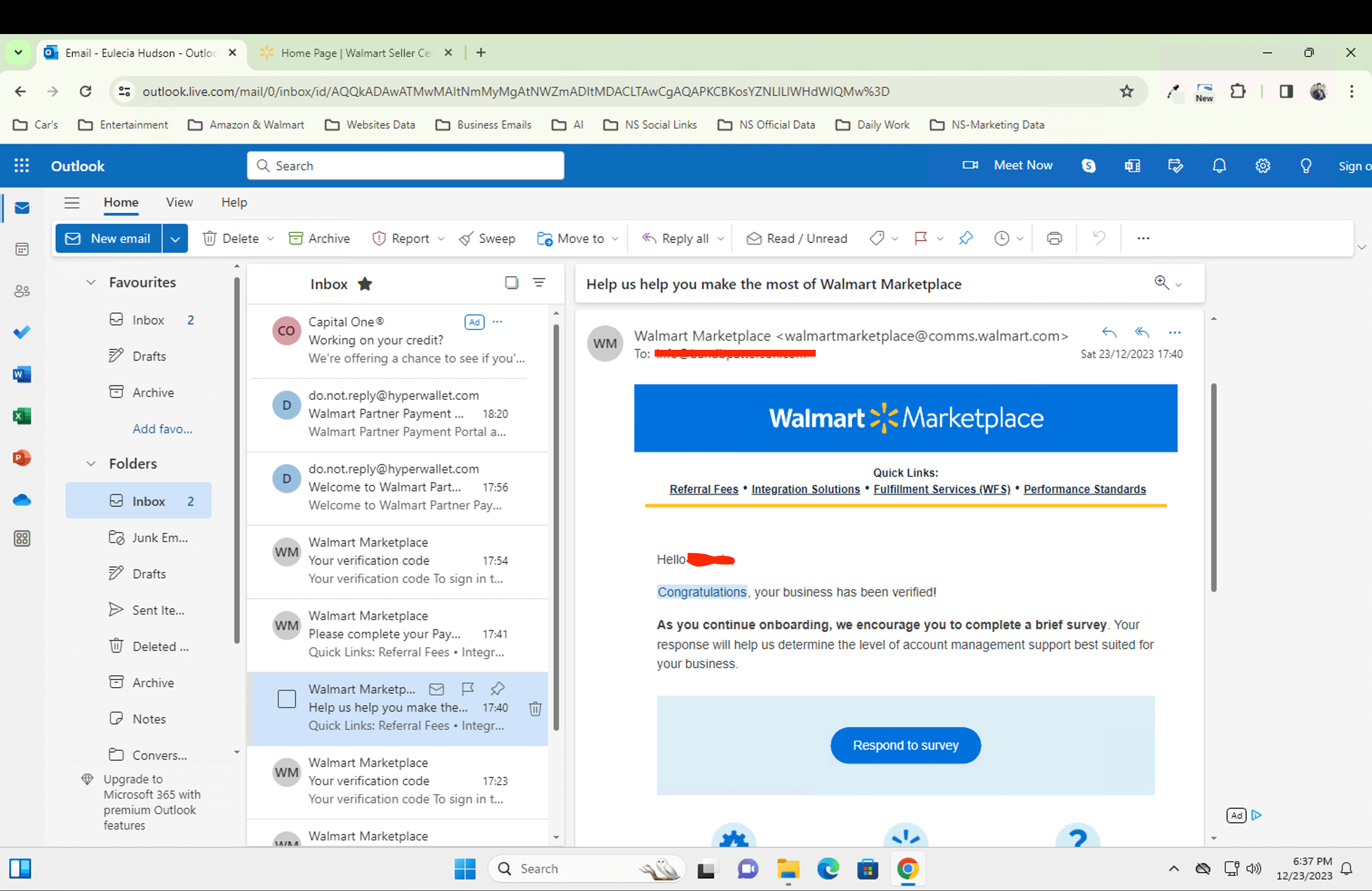This screenshot has height=891, width=1372.
Task: Click the Sweep broom icon
Action: pyautogui.click(x=466, y=239)
